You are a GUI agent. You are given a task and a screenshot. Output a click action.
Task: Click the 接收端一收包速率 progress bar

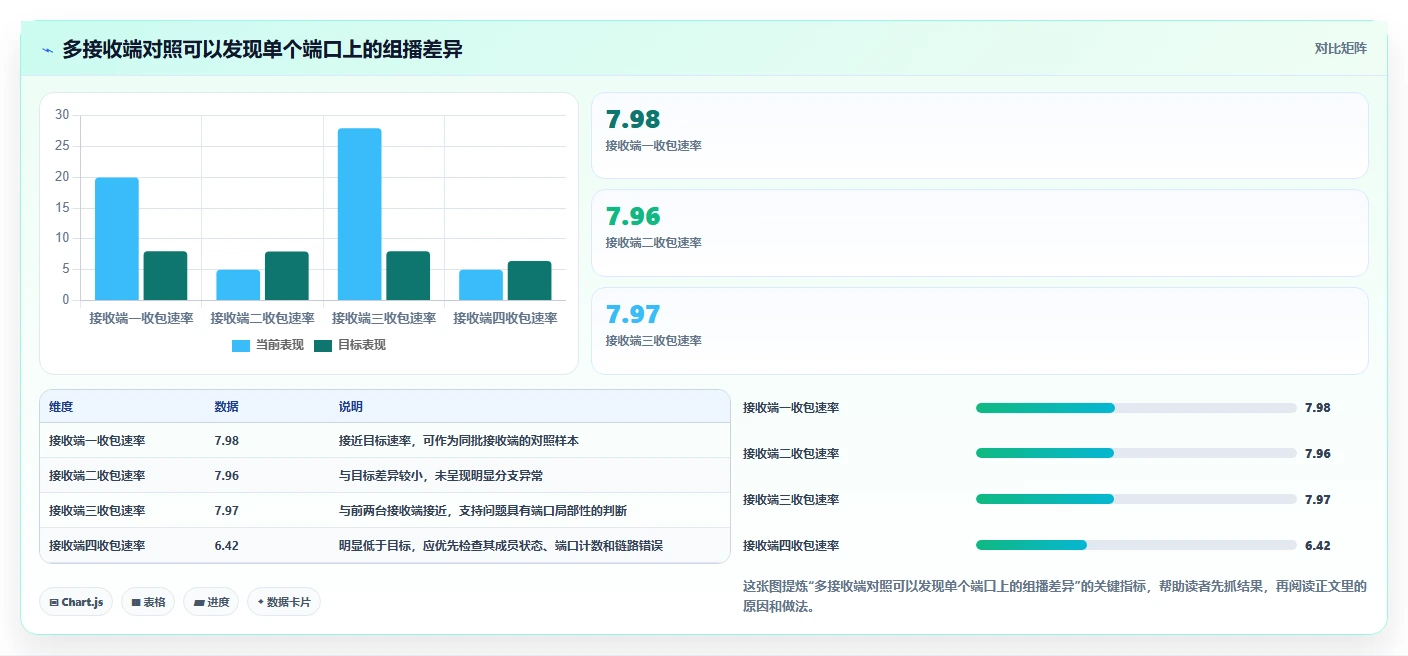coord(1136,408)
